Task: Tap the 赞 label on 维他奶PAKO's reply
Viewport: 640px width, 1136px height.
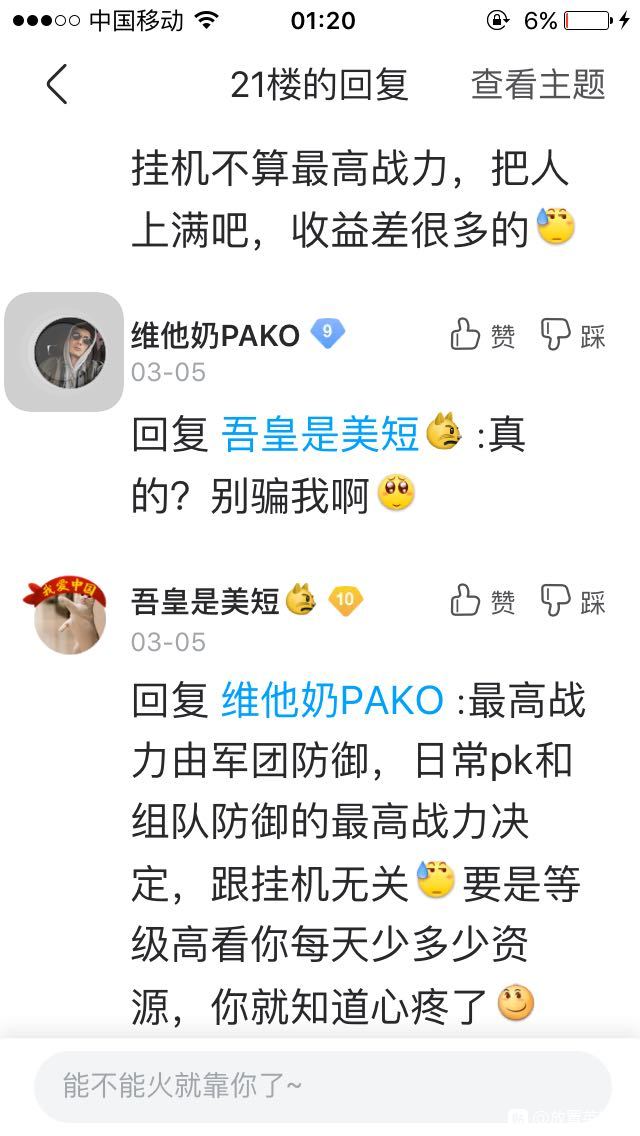Action: 502,337
